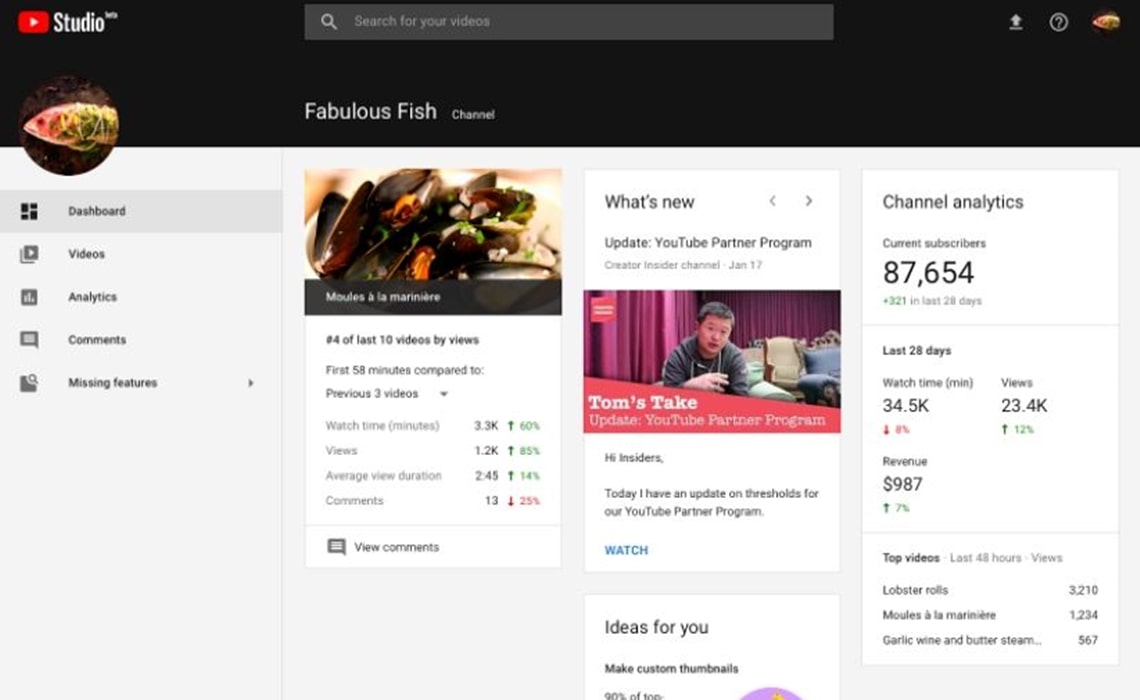The height and width of the screenshot is (700, 1140).
Task: Open Lobster rolls in top videos
Action: tap(990, 590)
